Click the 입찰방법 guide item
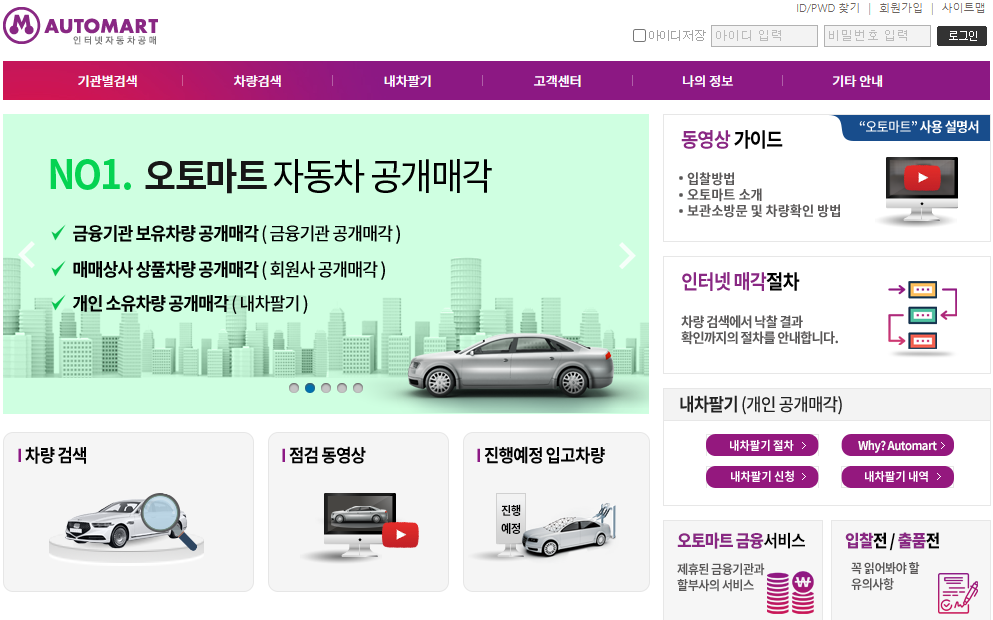 711,178
